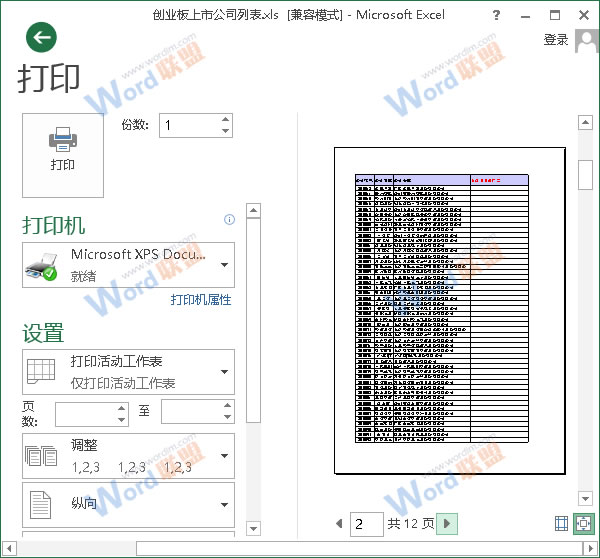This screenshot has width=600, height=558.
Task: Click the large Print button
Action: [x=63, y=155]
